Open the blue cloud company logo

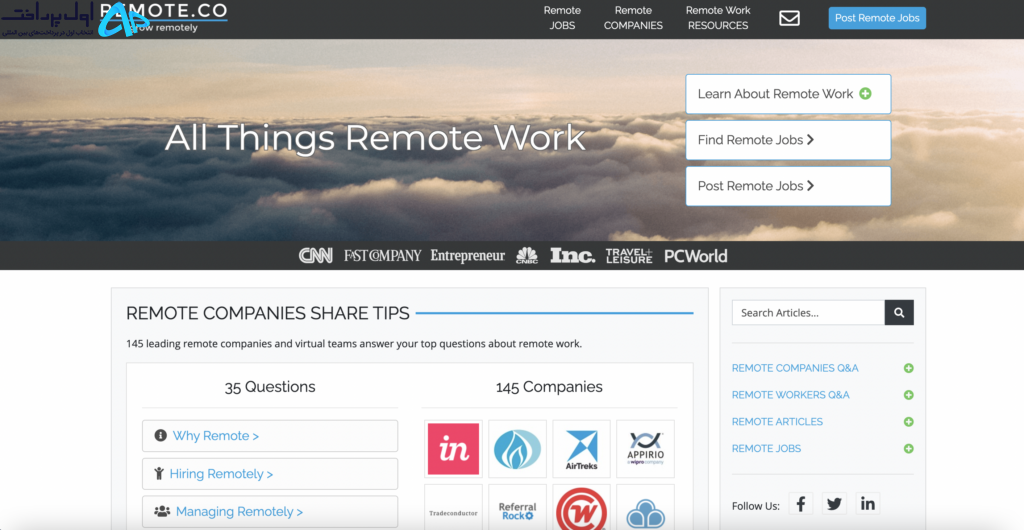coord(645,507)
